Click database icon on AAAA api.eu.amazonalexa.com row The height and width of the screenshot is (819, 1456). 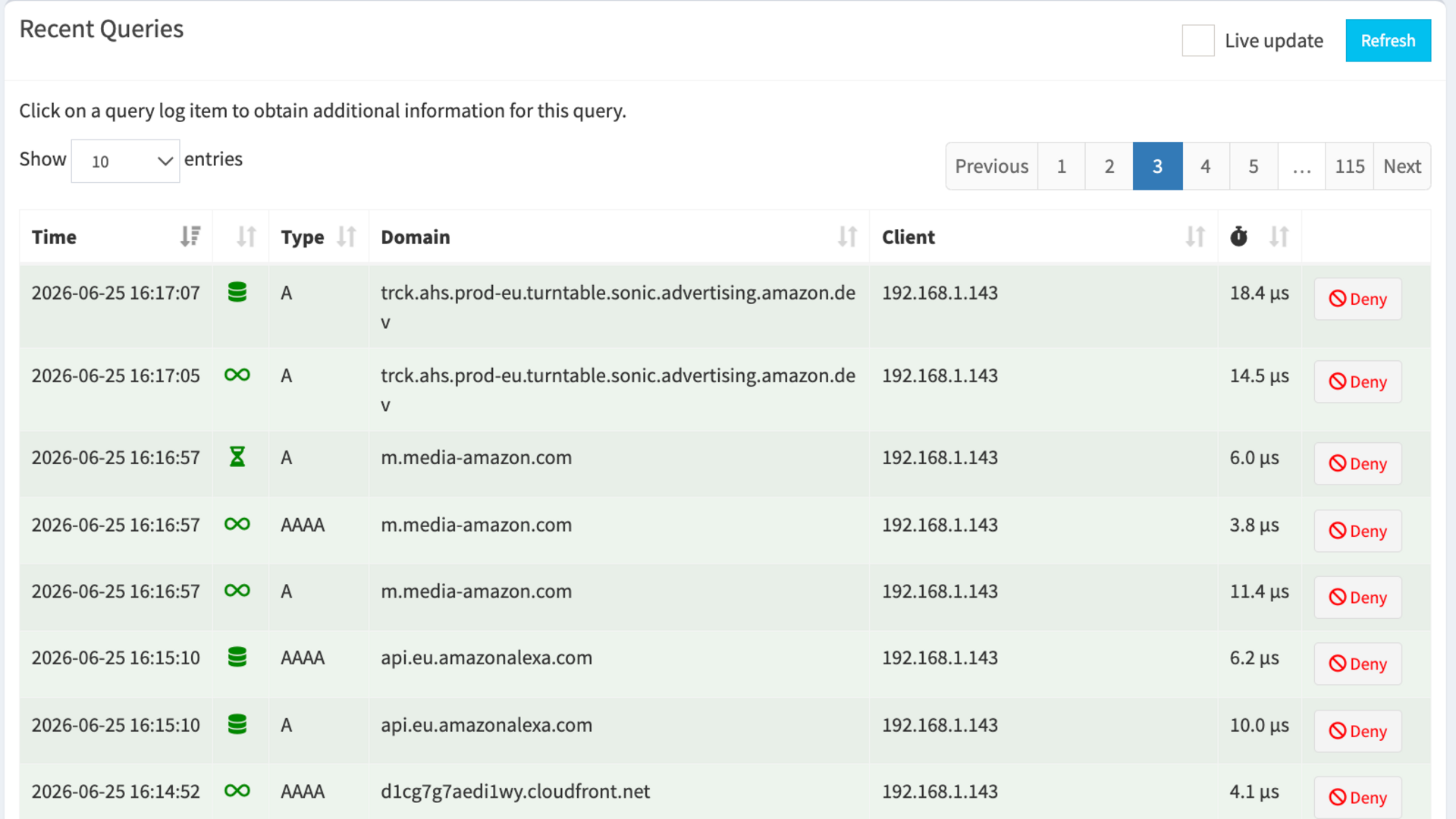pos(237,657)
